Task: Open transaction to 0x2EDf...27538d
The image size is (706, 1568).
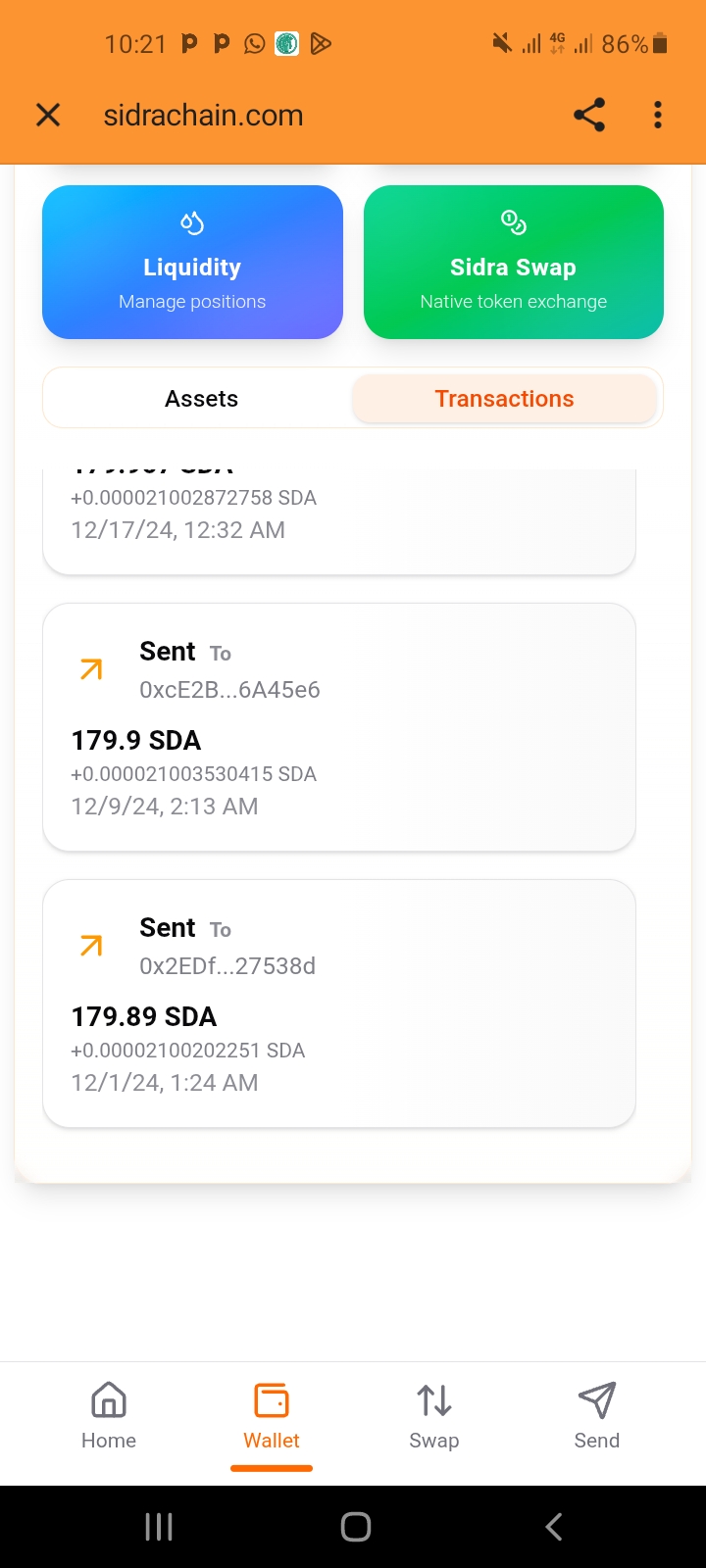Action: click(338, 1004)
